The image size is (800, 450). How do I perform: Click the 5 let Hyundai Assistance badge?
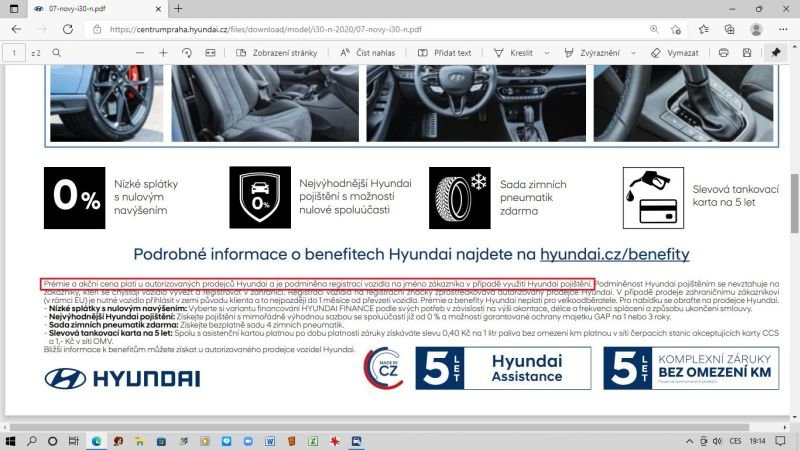coord(503,368)
